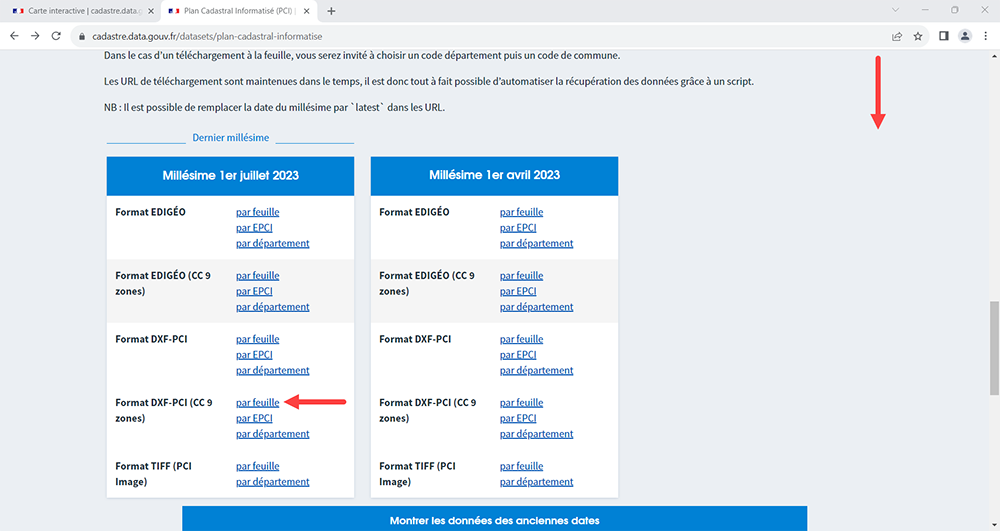Click the vertical page scrollbar thumb
Viewport: 1000px width, 531px height.
point(993,347)
